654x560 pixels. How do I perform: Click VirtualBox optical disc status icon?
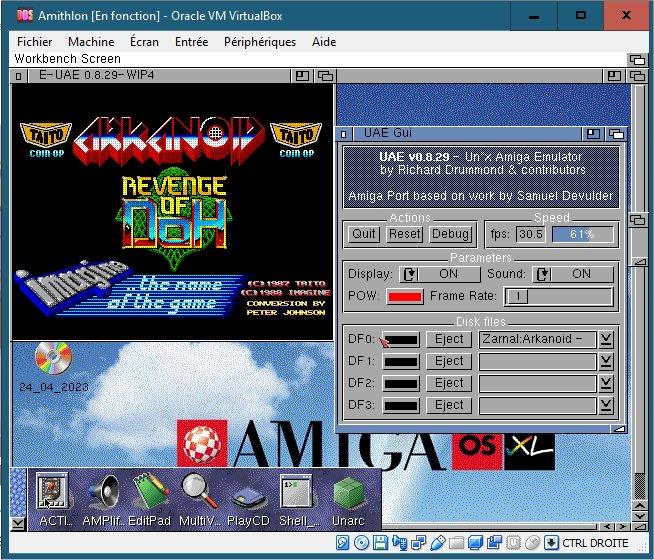[x=361, y=543]
